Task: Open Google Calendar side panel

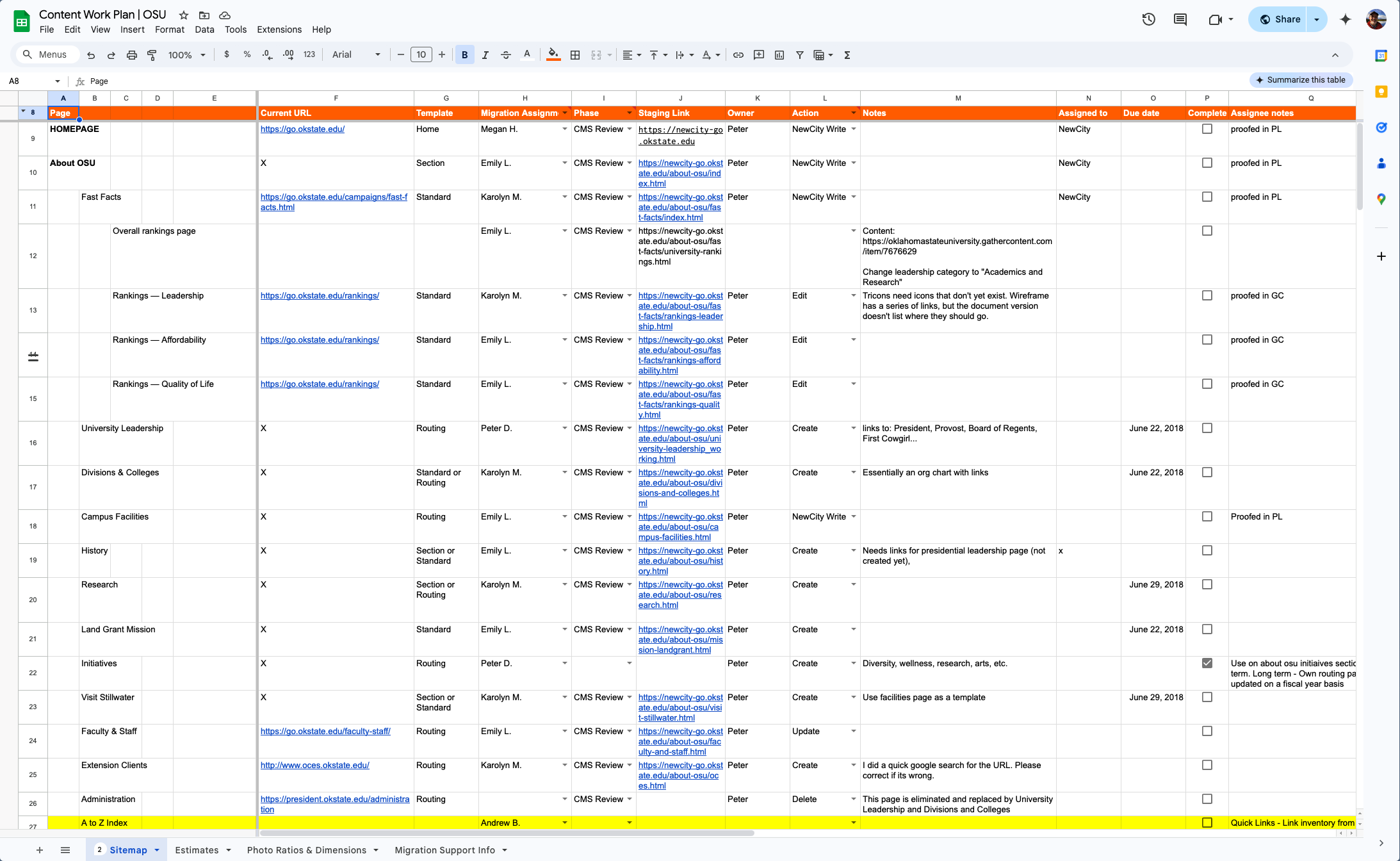Action: pos(1381,56)
